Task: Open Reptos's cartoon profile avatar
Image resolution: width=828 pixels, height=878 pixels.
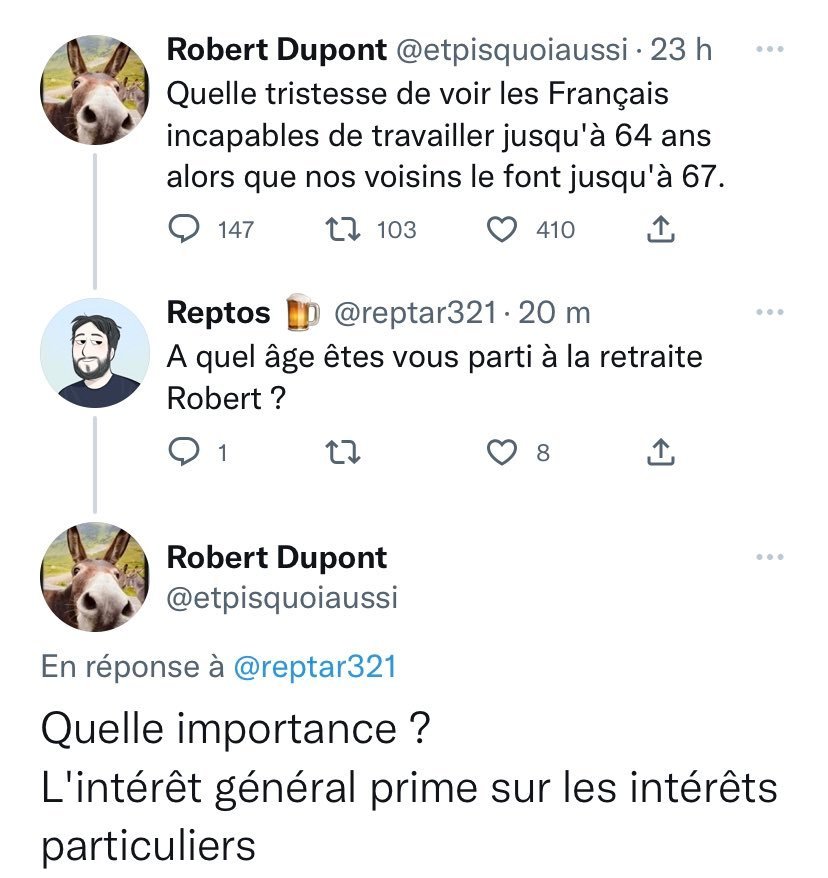Action: pos(94,353)
